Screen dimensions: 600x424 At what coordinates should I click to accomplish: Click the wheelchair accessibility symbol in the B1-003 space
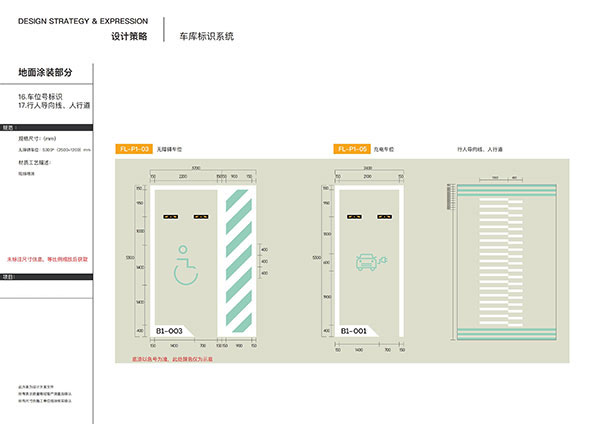(186, 265)
